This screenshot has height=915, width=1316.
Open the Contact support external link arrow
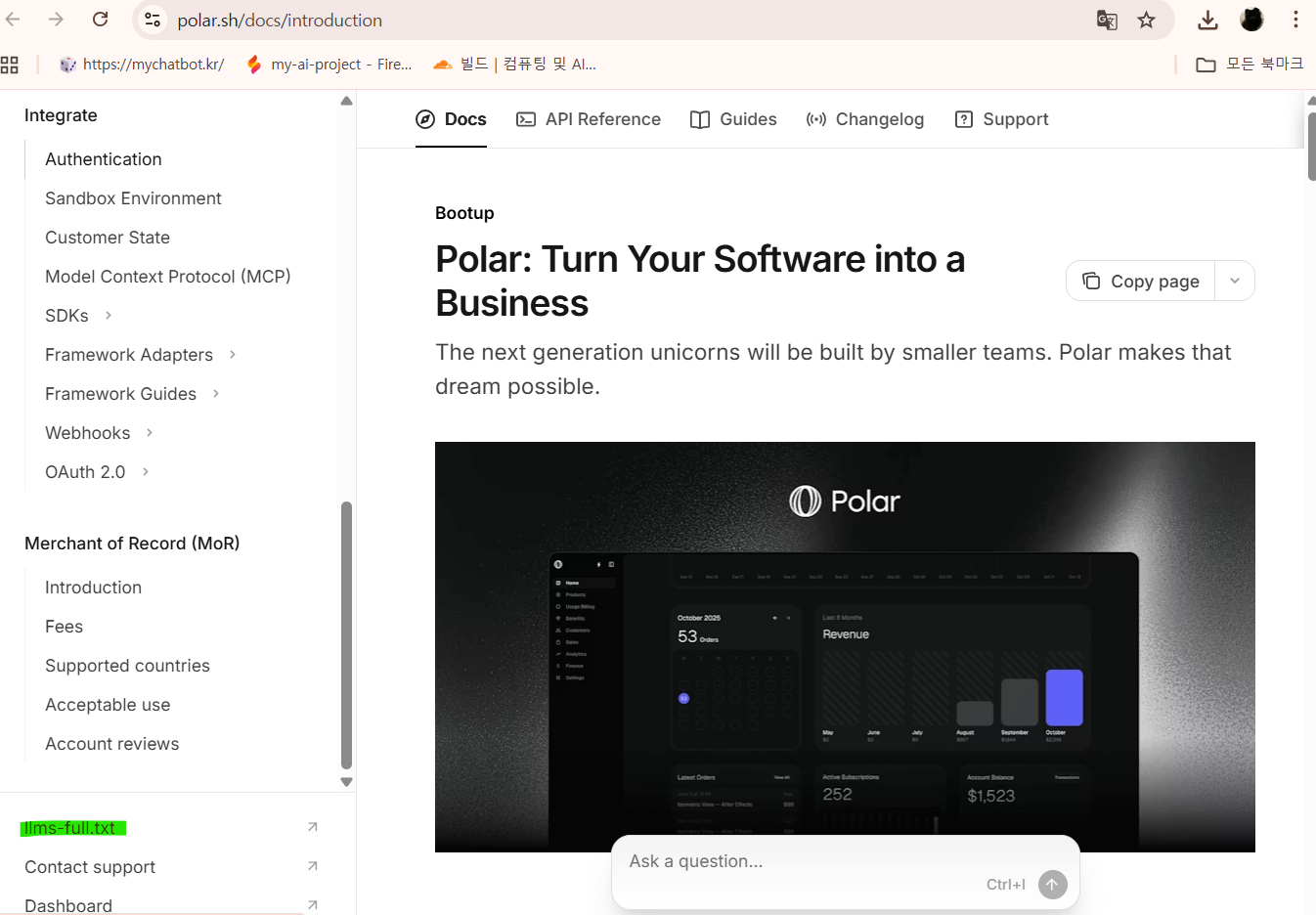(x=313, y=866)
